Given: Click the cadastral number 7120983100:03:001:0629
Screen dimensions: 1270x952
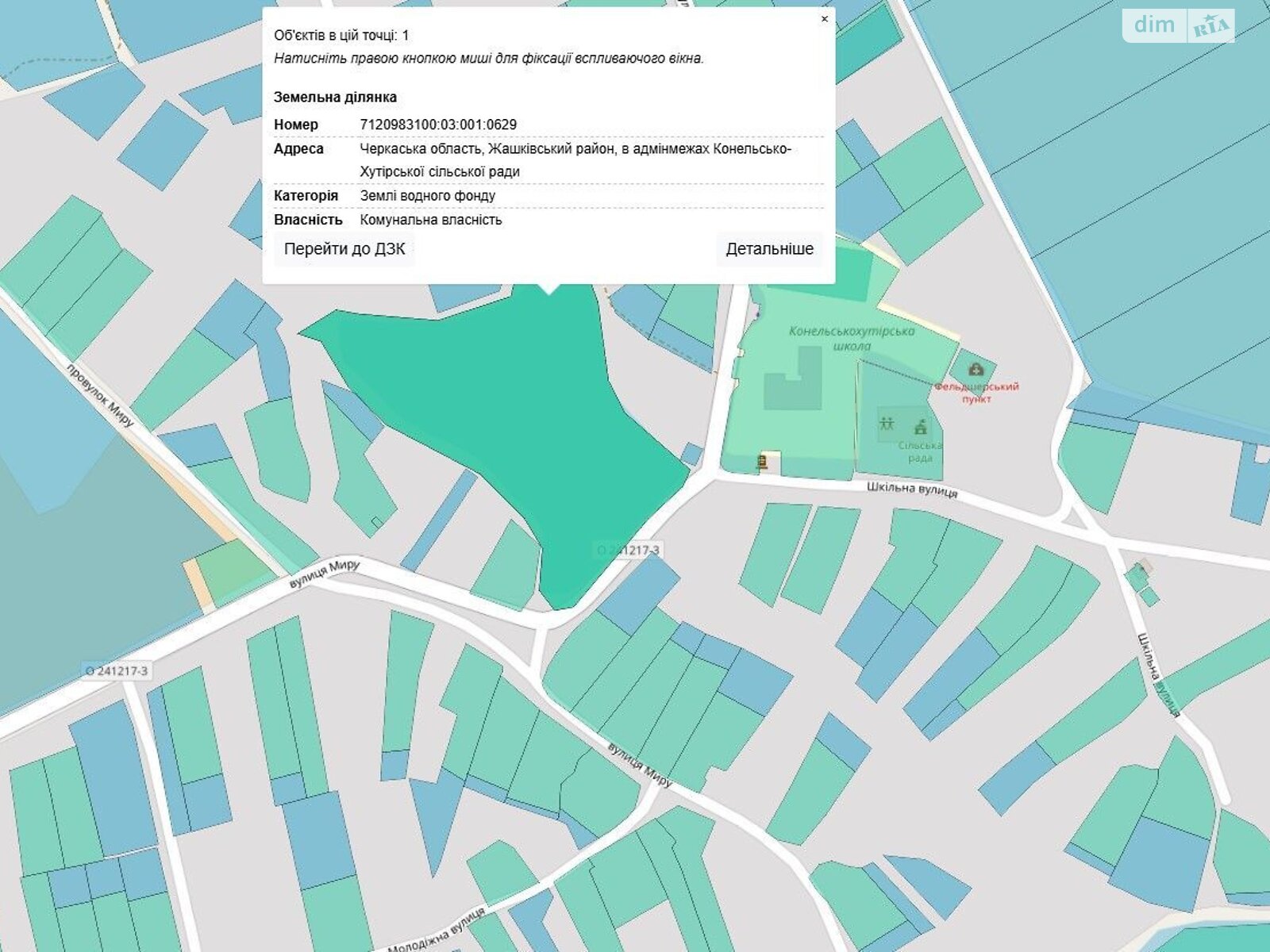Looking at the screenshot, I should (x=438, y=125).
